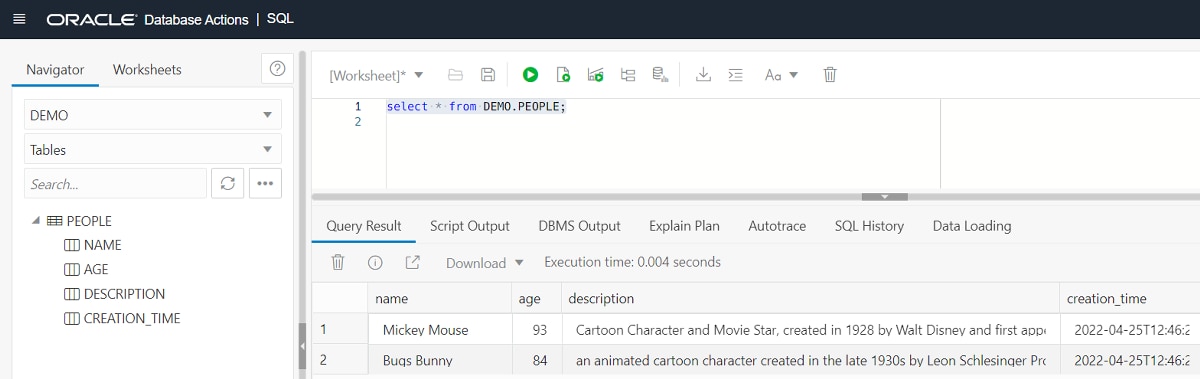Collapse the PEOPLE table tree node
The height and width of the screenshot is (379, 1200).
(x=36, y=221)
